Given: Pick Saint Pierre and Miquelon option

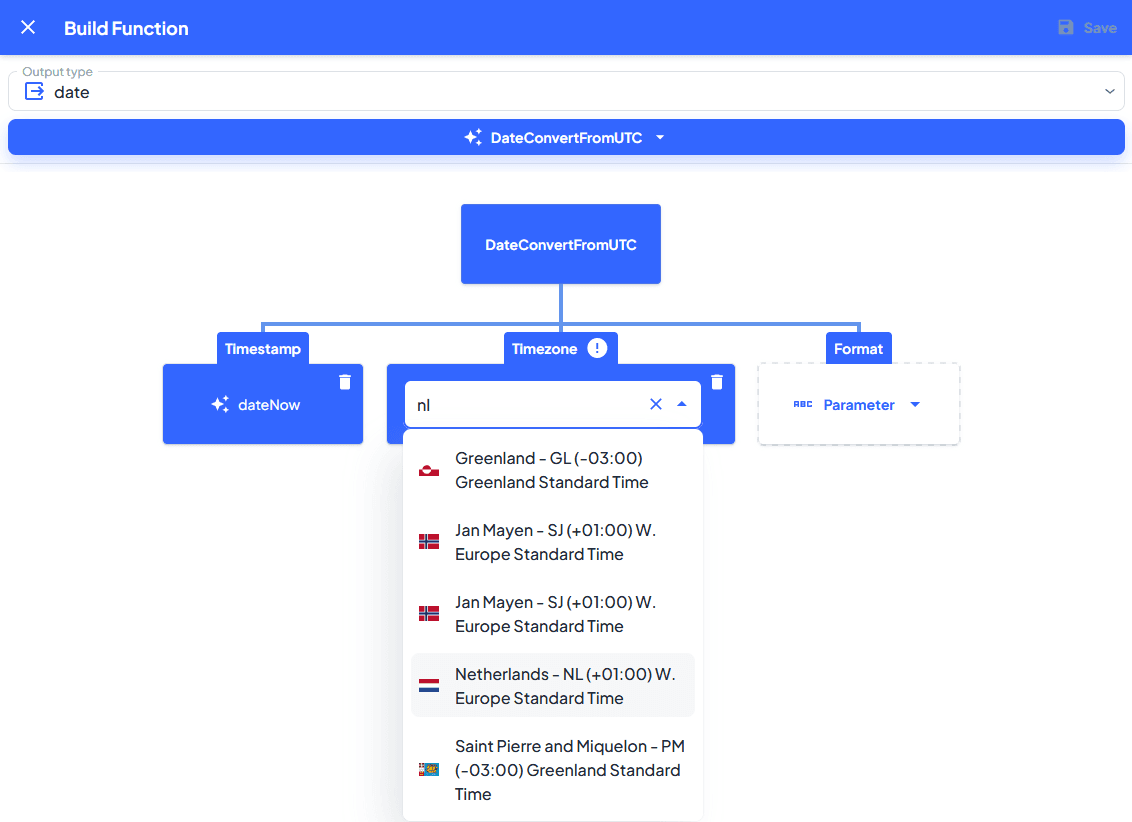Looking at the screenshot, I should [x=553, y=770].
